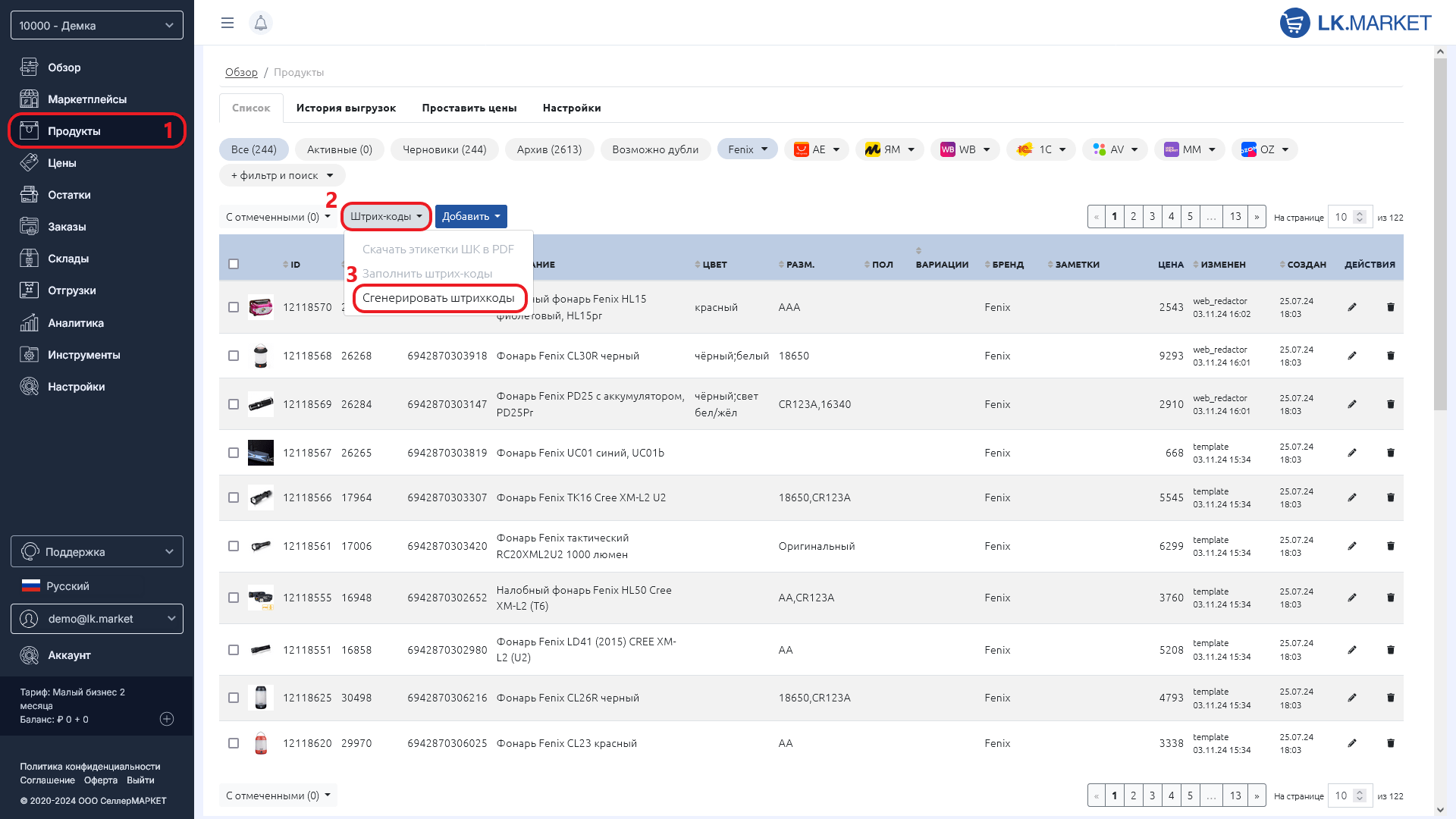Click the notification bell icon

pyautogui.click(x=260, y=23)
